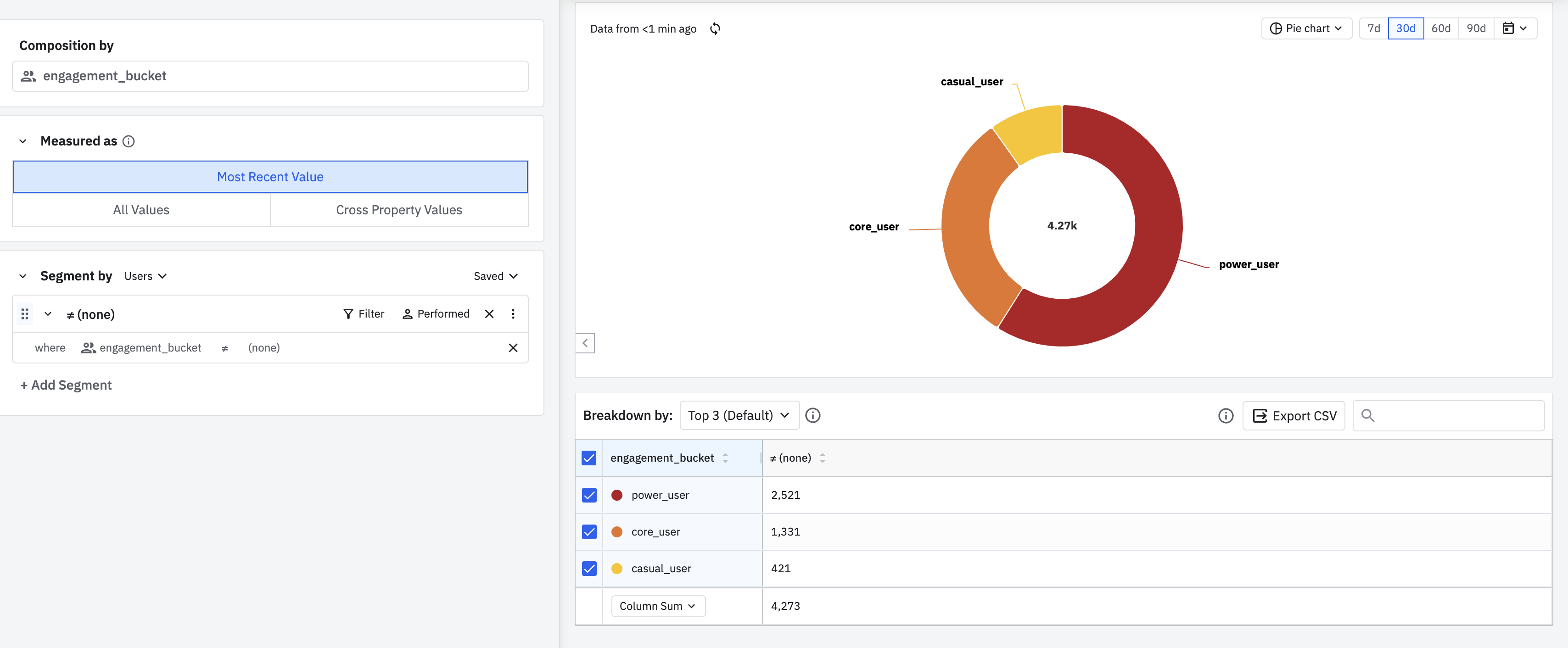The image size is (1568, 648).
Task: Click the Export CSV button
Action: [x=1294, y=416]
